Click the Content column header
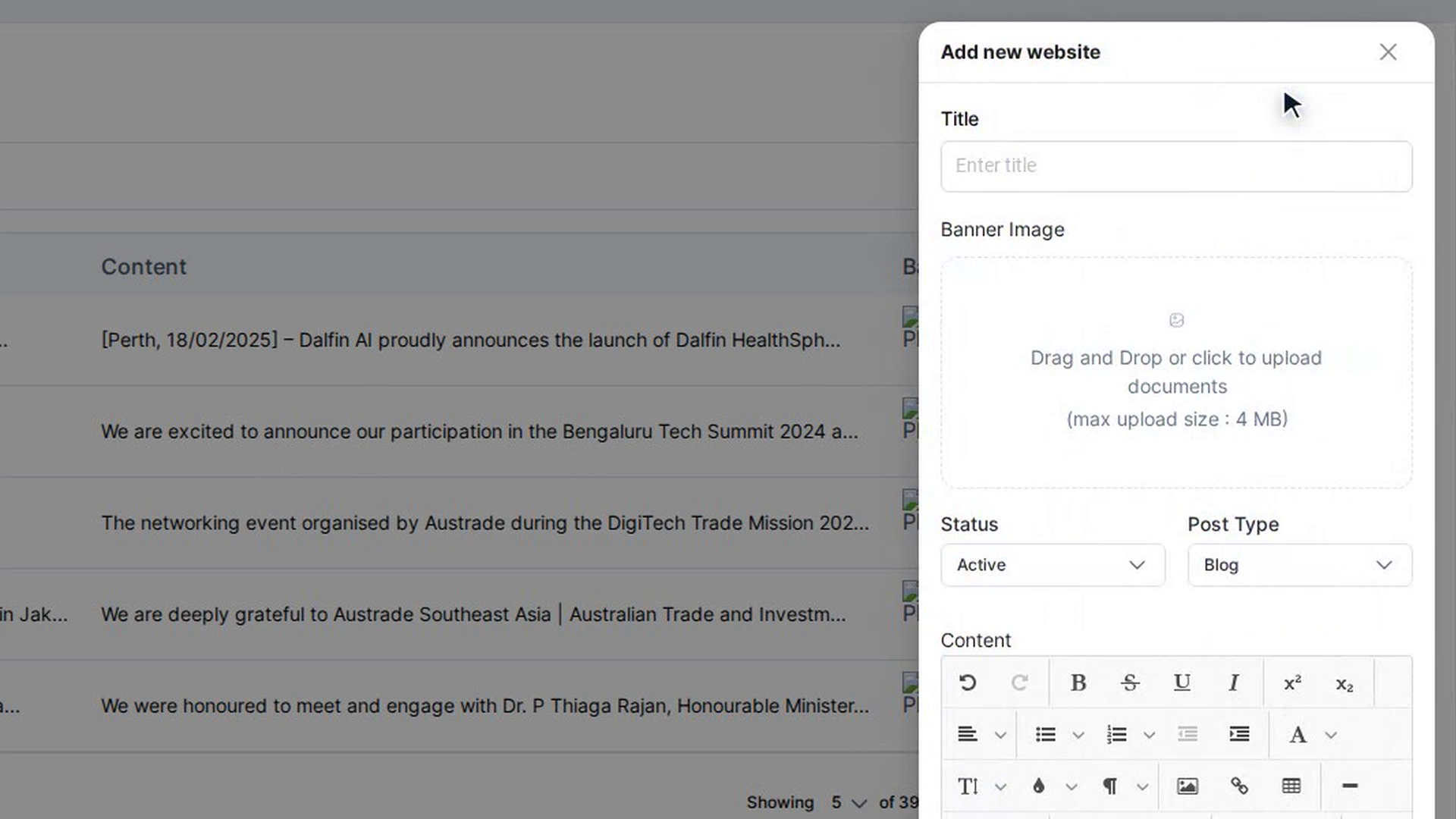Screen dimensions: 1456x819 pos(143,267)
